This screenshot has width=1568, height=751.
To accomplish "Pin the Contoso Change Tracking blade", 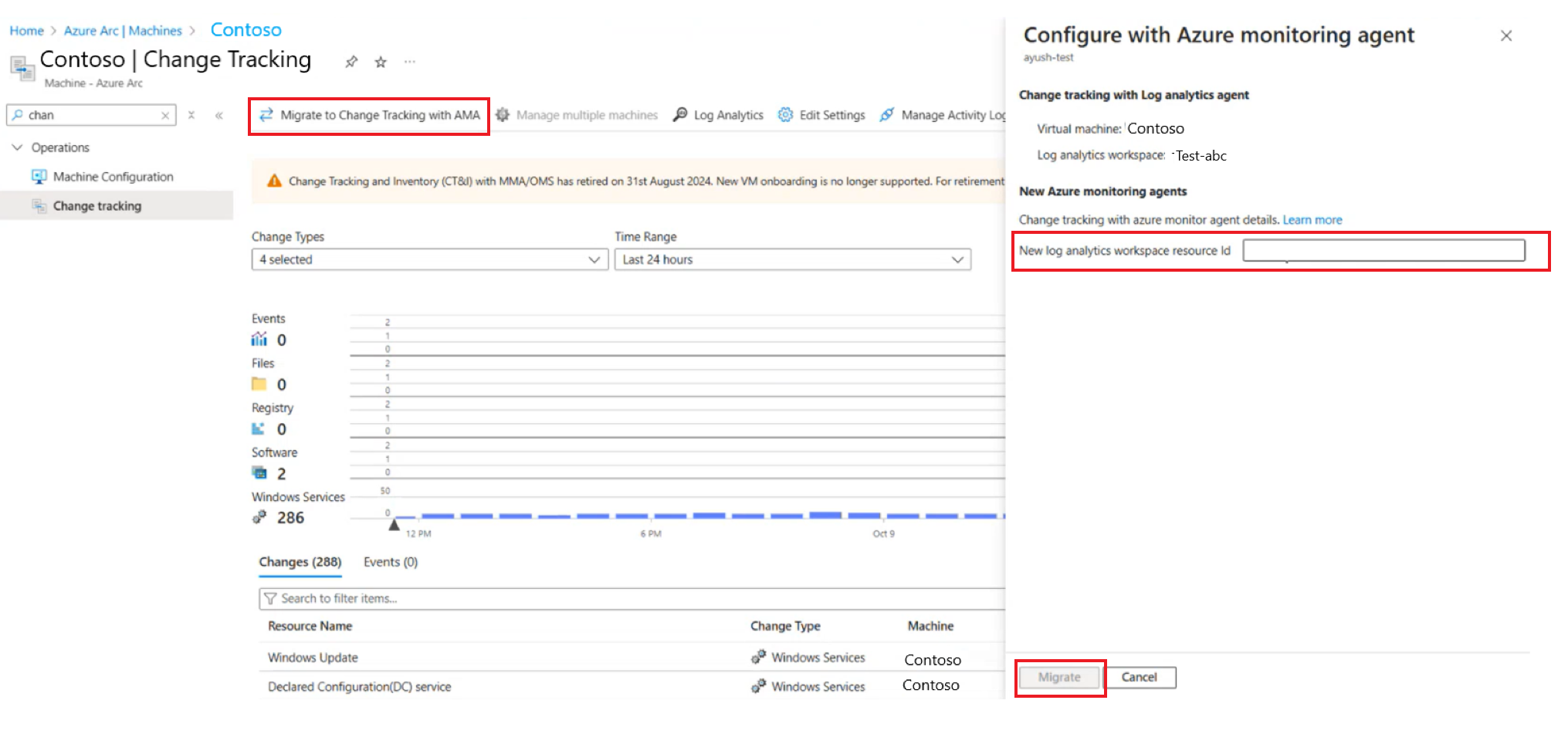I will [351, 62].
